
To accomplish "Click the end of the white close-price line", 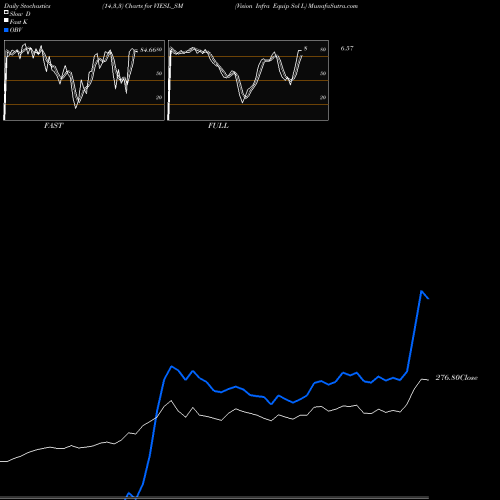I will pos(428,380).
